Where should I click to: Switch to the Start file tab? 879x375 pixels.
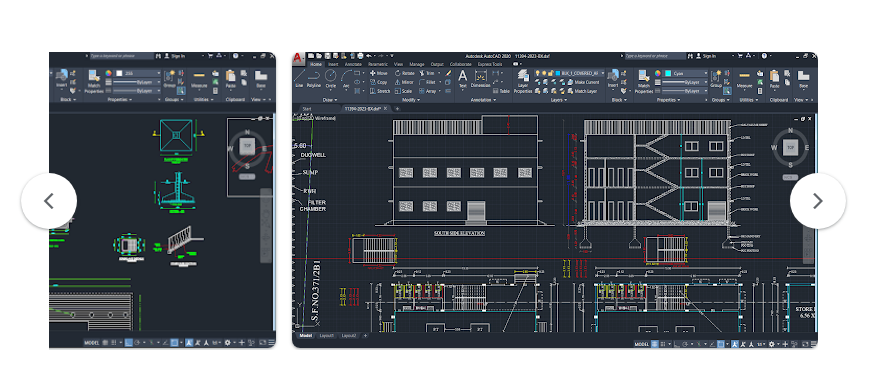point(307,109)
